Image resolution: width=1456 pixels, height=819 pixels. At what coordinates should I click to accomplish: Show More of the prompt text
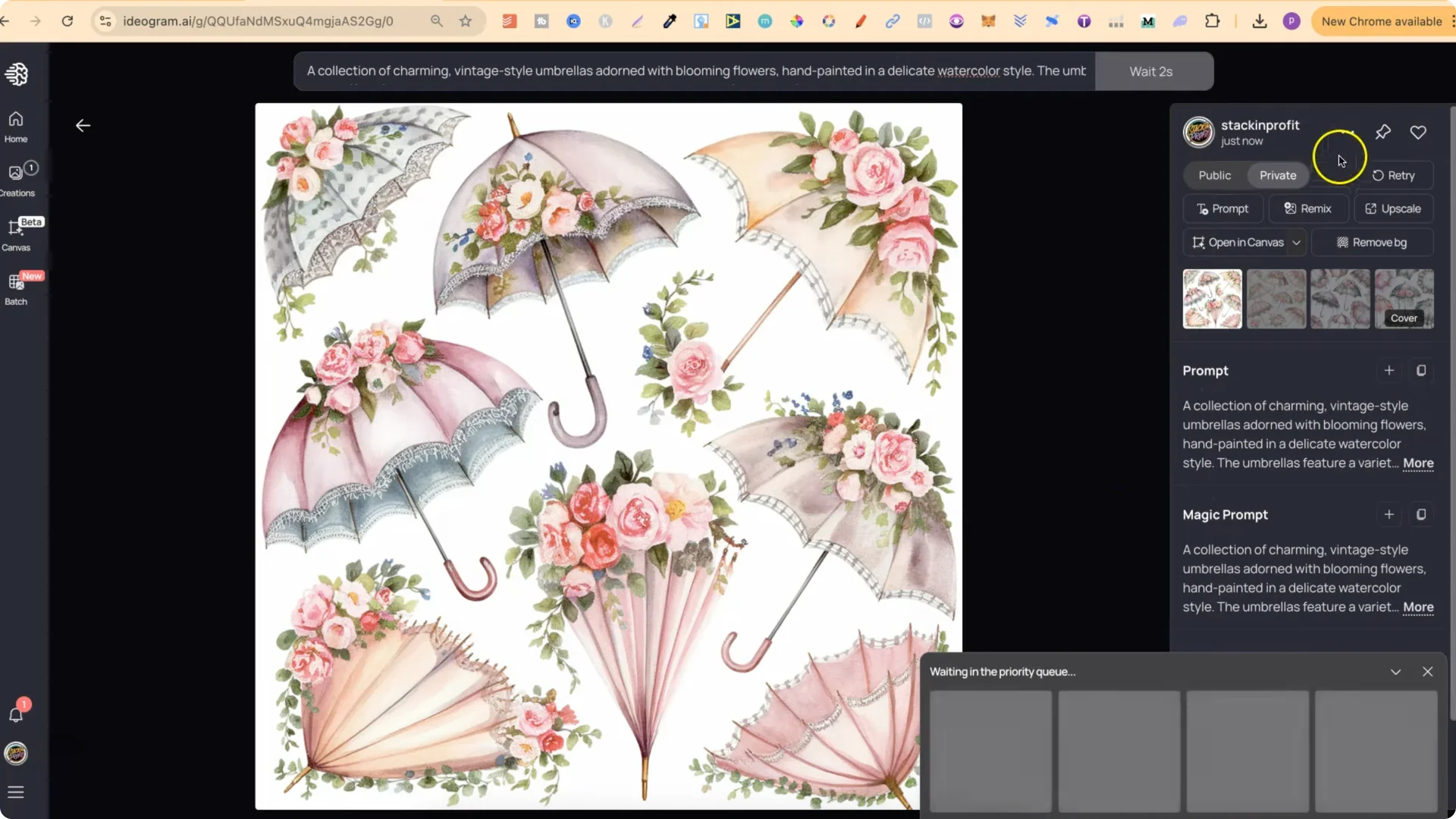(x=1419, y=463)
